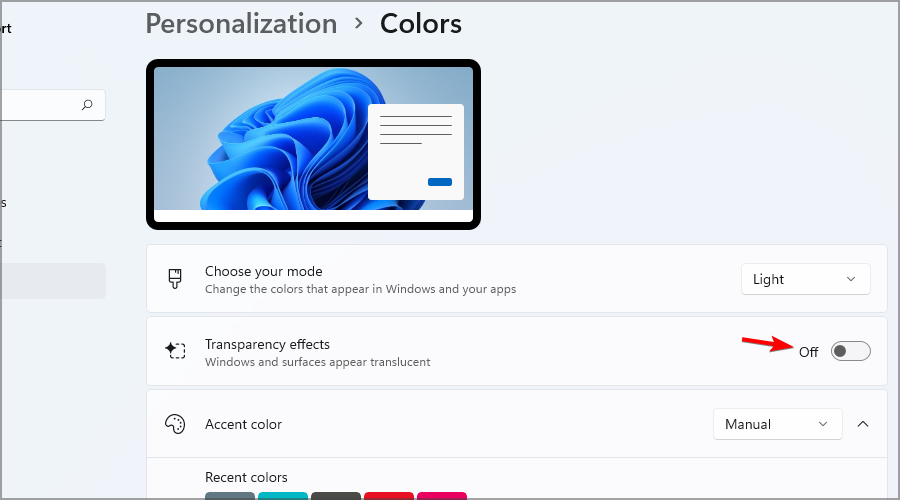The image size is (900, 500).
Task: Click the sidebar settings search field
Action: 53,105
